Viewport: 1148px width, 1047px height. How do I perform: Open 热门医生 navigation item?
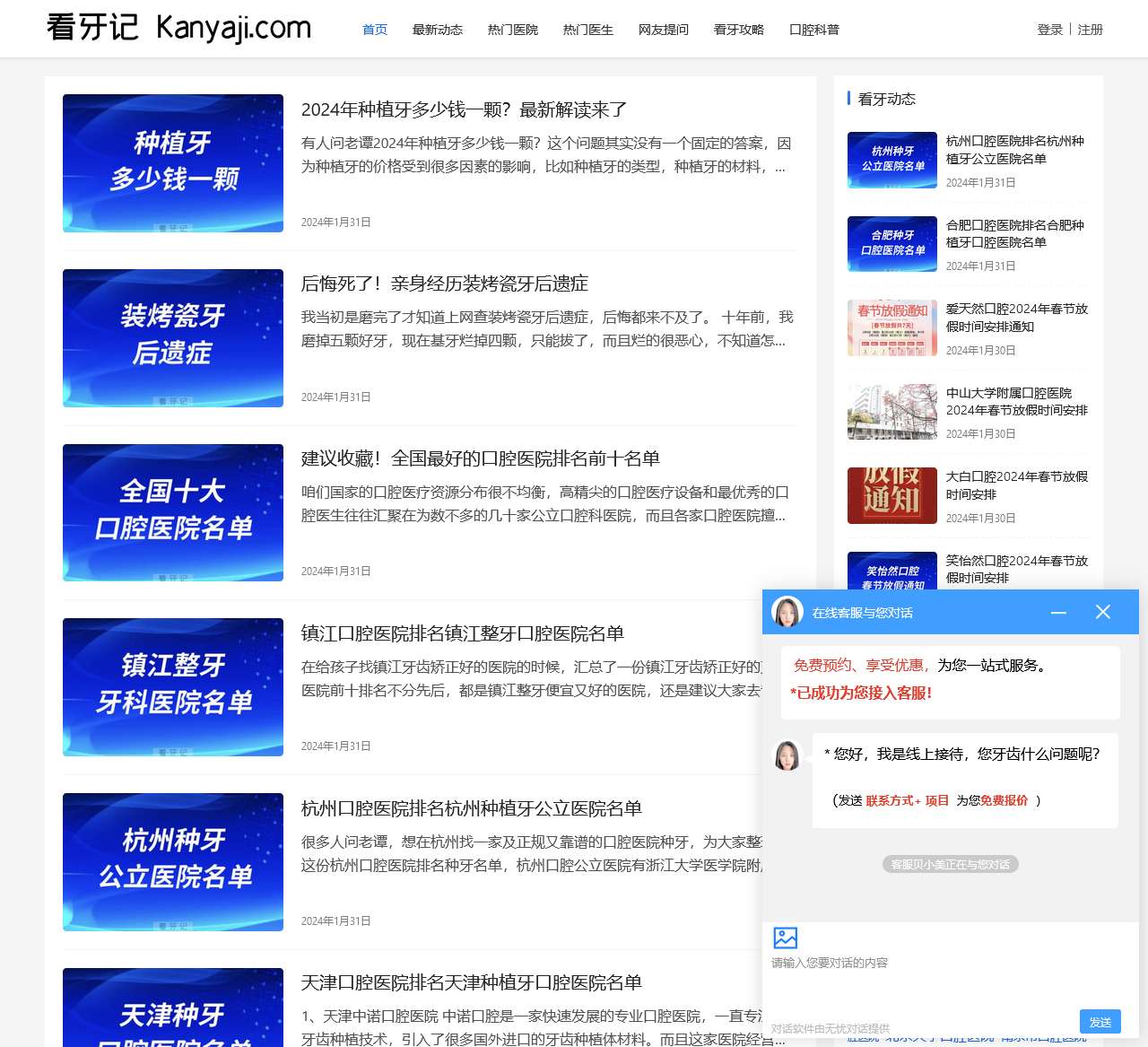click(588, 30)
